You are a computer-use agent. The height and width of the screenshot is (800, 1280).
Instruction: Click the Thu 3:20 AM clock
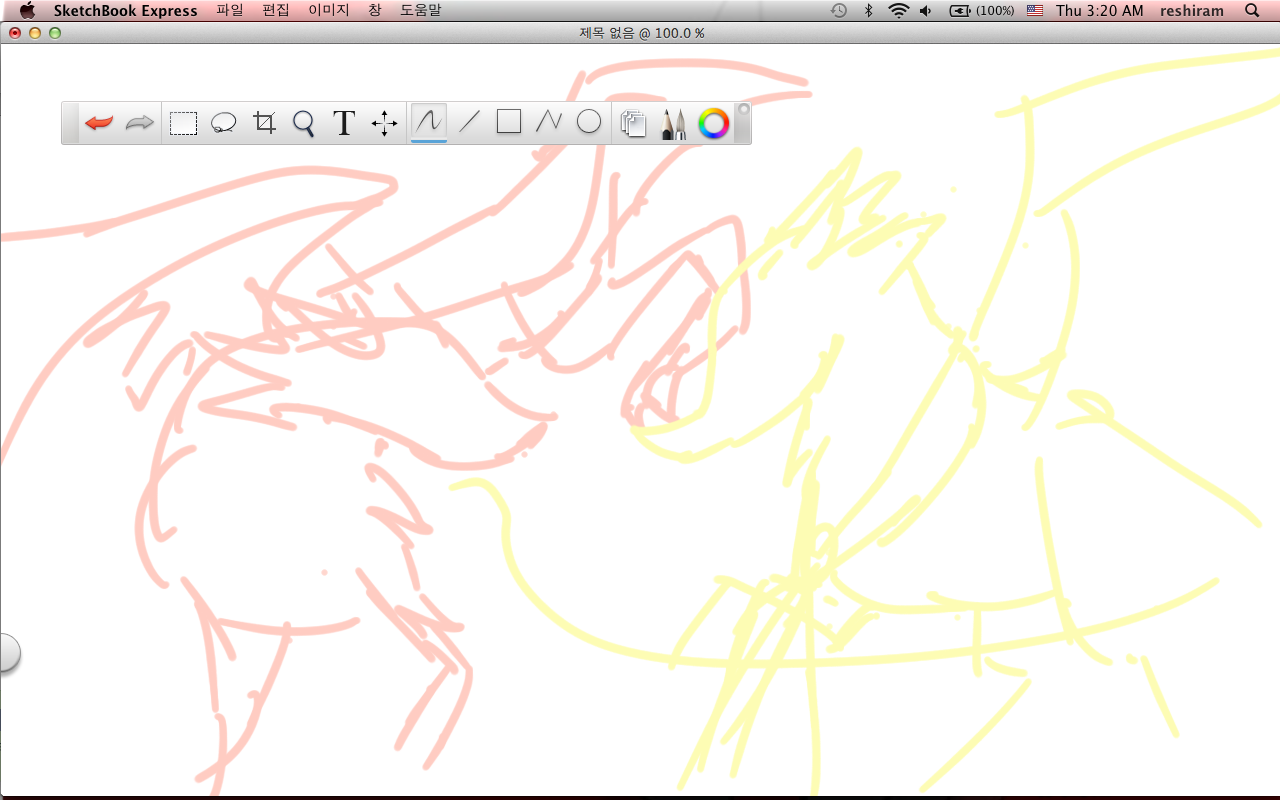coord(1100,10)
